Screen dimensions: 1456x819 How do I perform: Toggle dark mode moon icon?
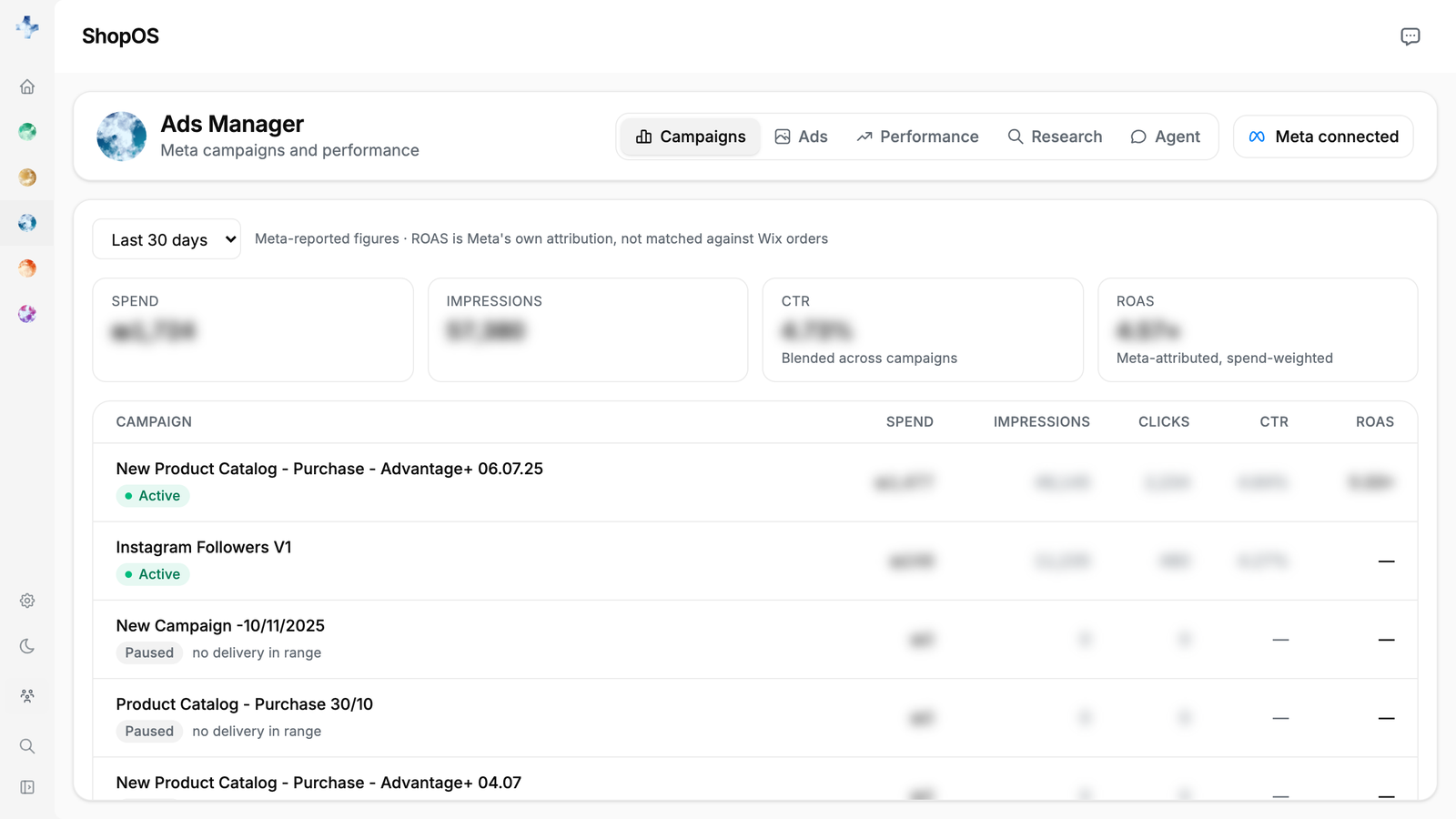pos(27,646)
